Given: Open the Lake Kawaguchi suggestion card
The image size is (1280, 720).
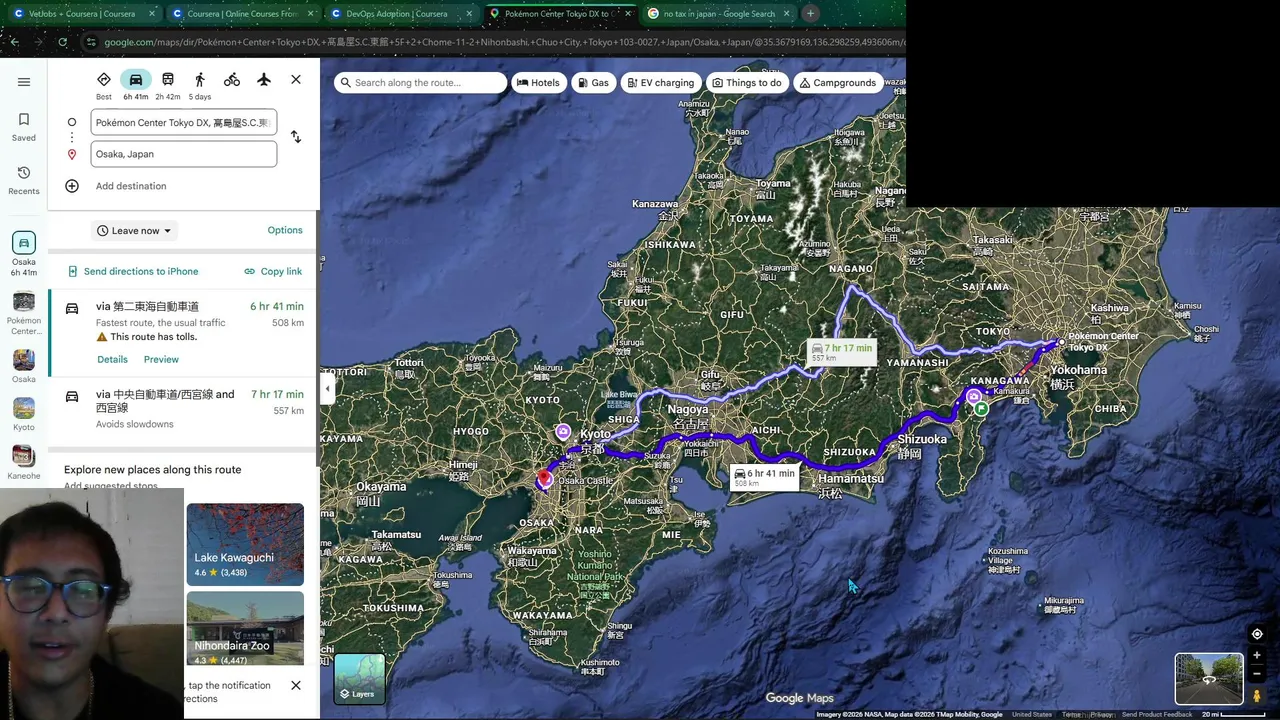Looking at the screenshot, I should click(245, 544).
